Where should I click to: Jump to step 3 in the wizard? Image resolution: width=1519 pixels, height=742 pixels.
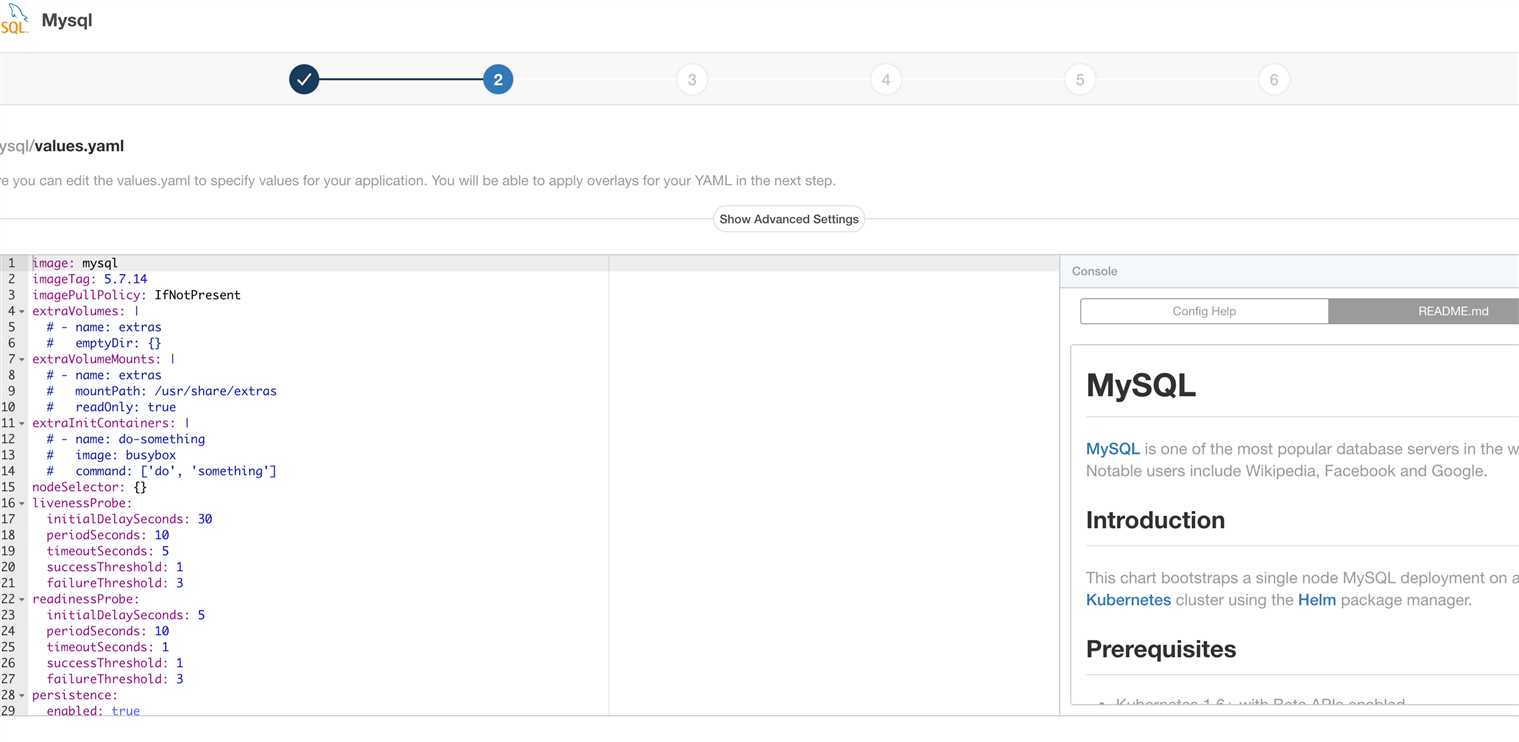click(692, 79)
